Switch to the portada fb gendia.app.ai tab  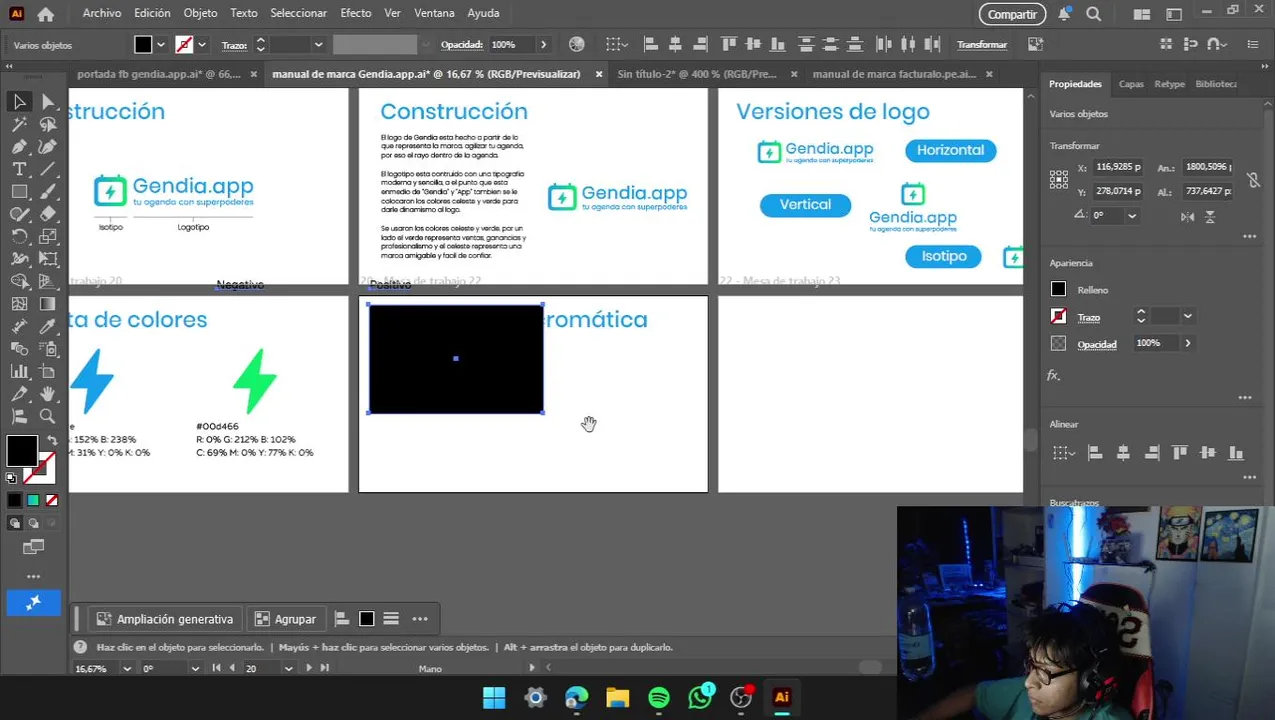coord(159,74)
